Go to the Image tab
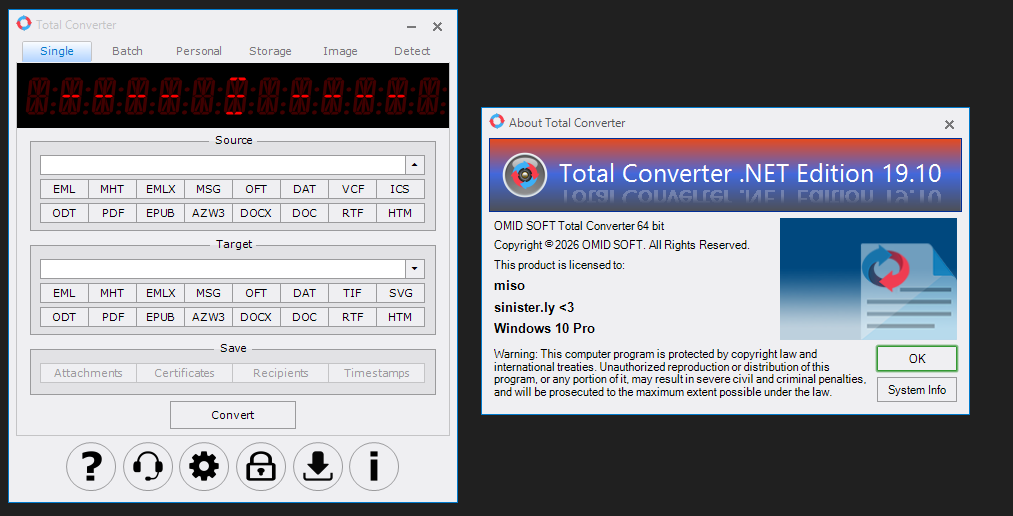The height and width of the screenshot is (516, 1013). [x=340, y=51]
